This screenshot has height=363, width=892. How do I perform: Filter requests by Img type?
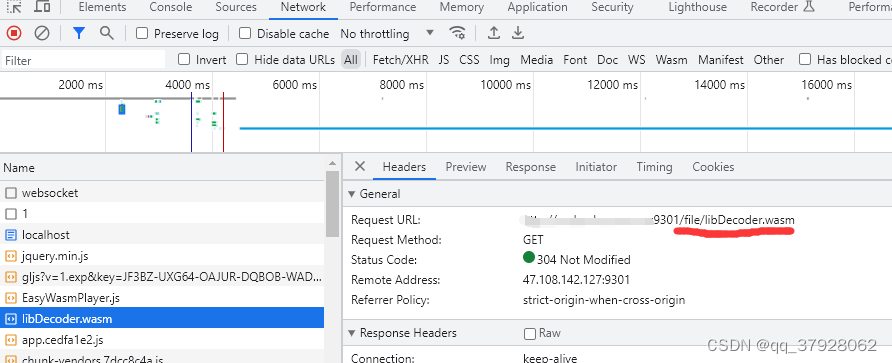coord(499,60)
